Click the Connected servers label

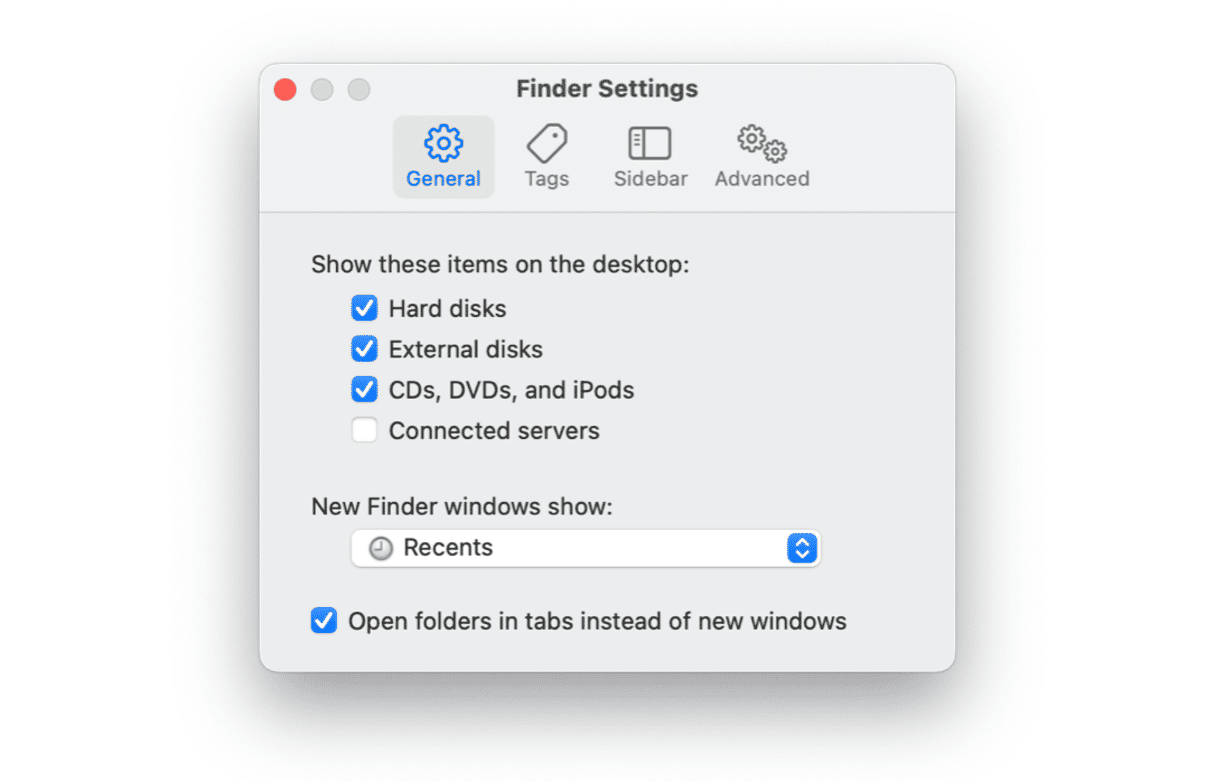(x=494, y=431)
